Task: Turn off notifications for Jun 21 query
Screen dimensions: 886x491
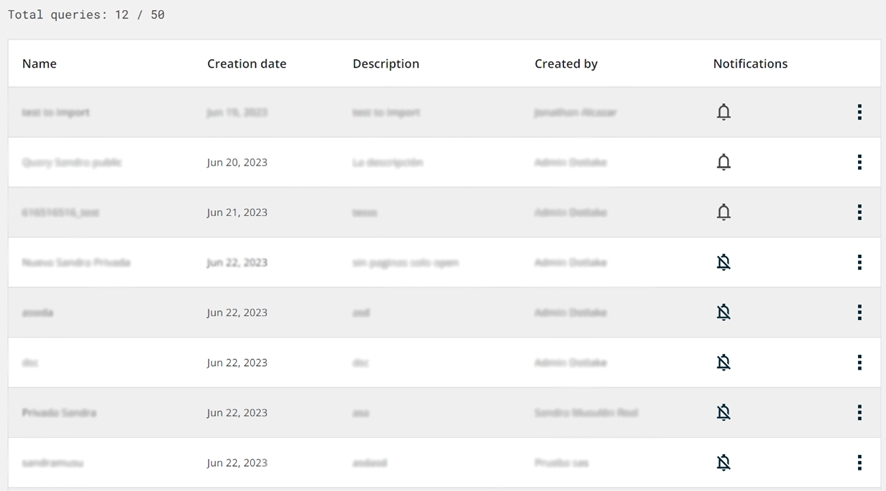Action: (x=724, y=212)
